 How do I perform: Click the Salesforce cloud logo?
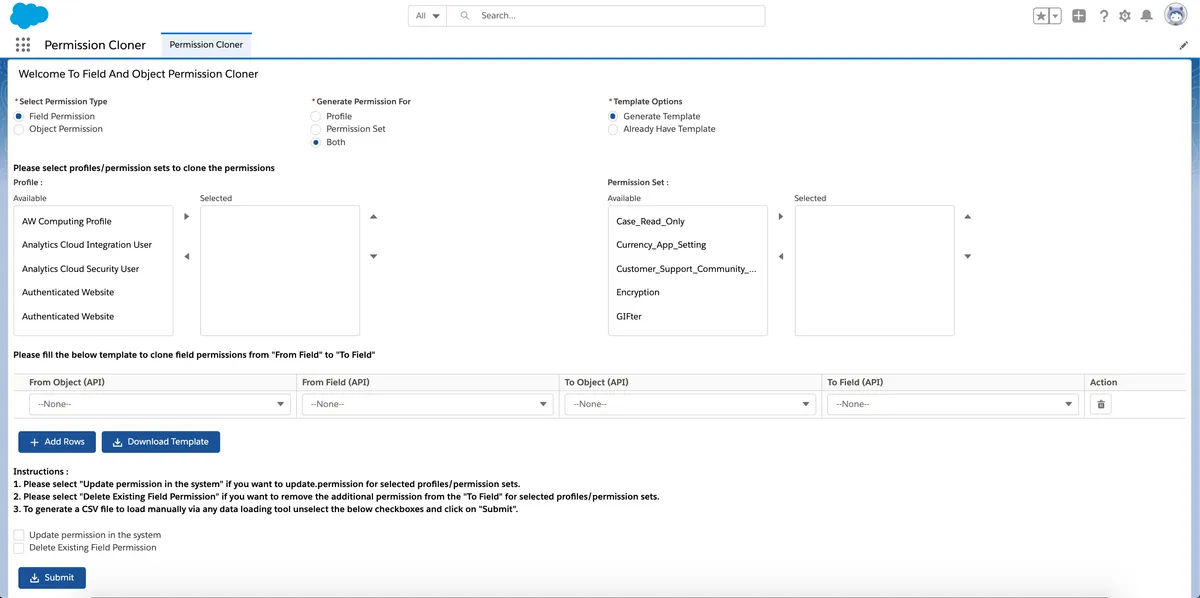[x=29, y=15]
